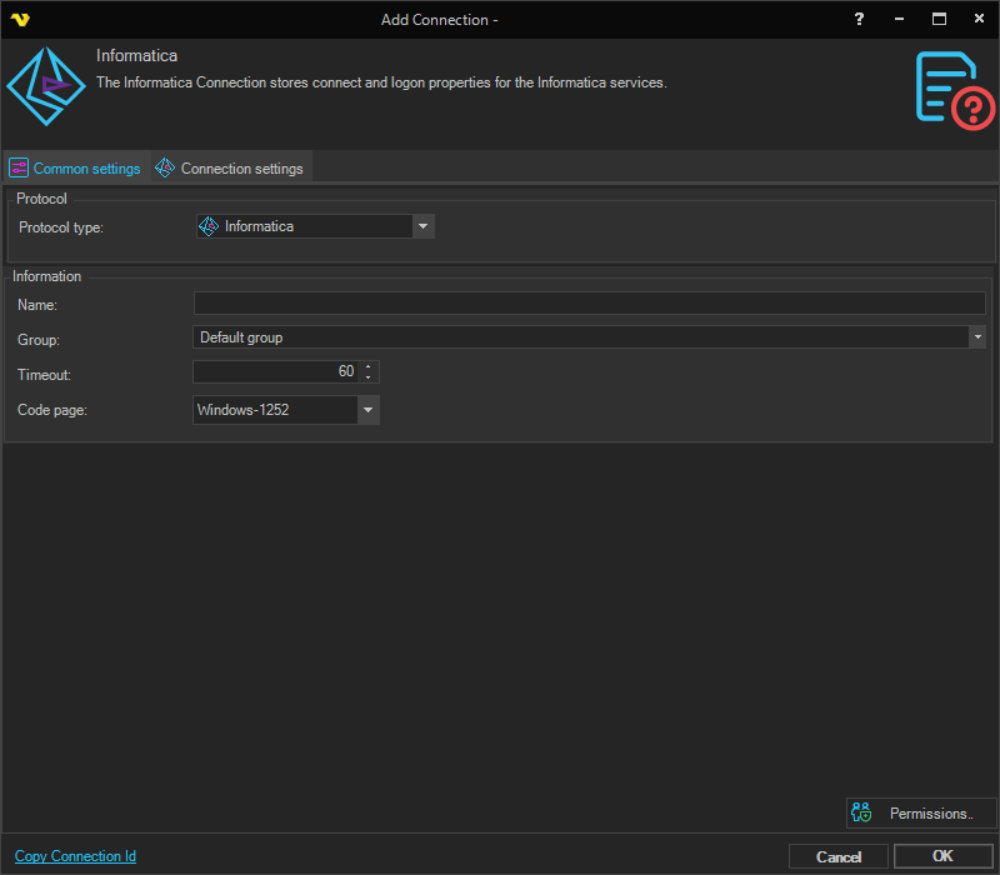The width and height of the screenshot is (1000, 875).
Task: Expand the Code page Windows-1252 dropdown
Action: pos(368,410)
